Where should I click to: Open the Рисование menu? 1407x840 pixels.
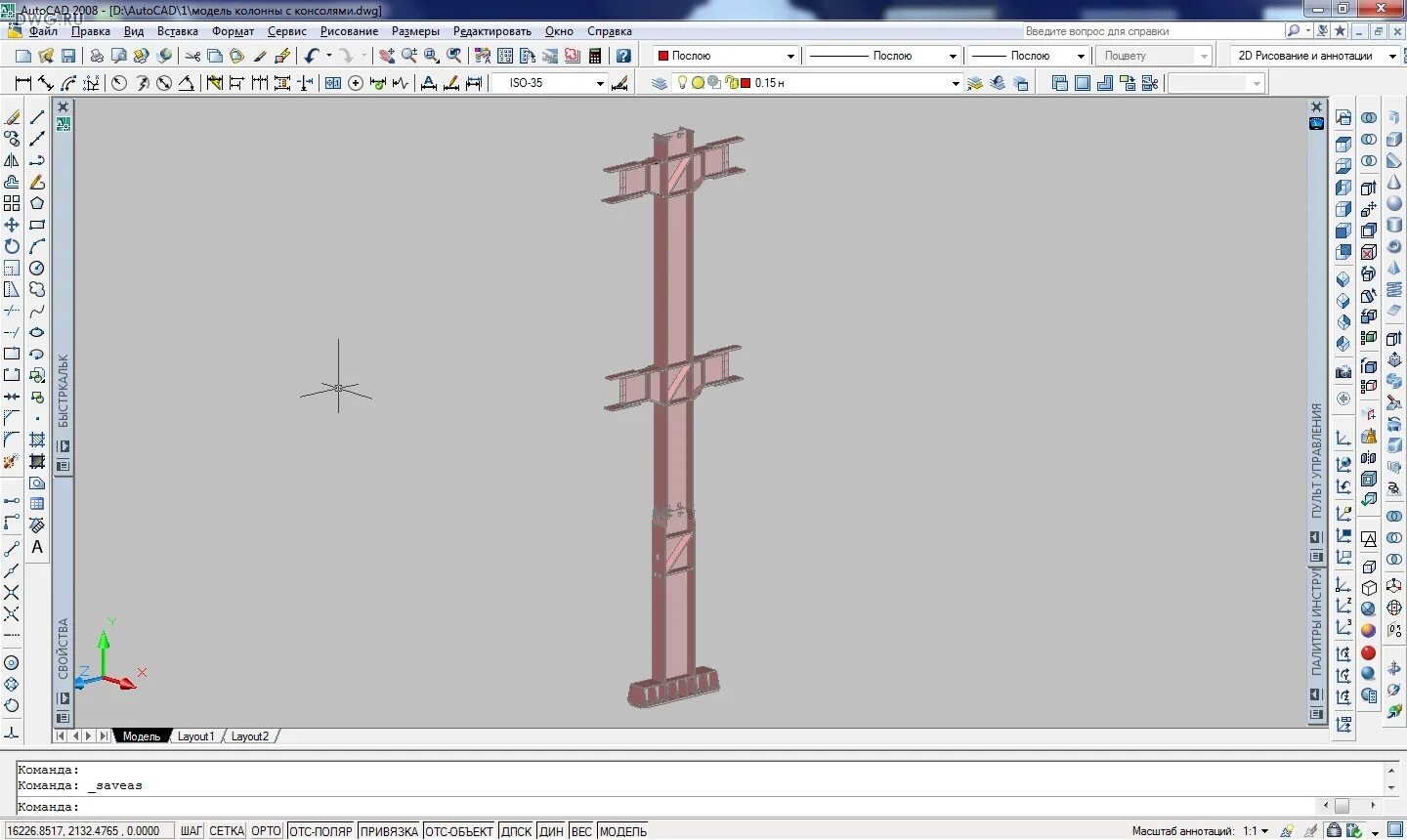pyautogui.click(x=350, y=30)
